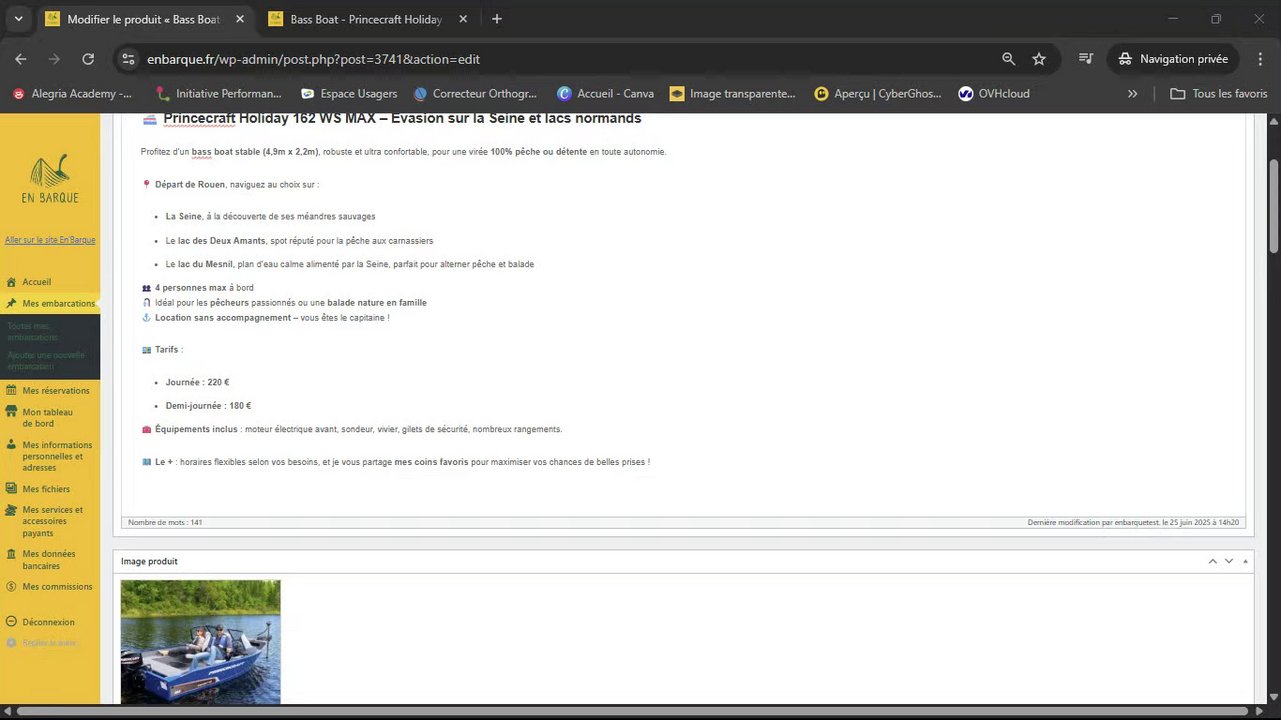Image resolution: width=1281 pixels, height=720 pixels.
Task: Go back to previous page
Action: coord(21,59)
